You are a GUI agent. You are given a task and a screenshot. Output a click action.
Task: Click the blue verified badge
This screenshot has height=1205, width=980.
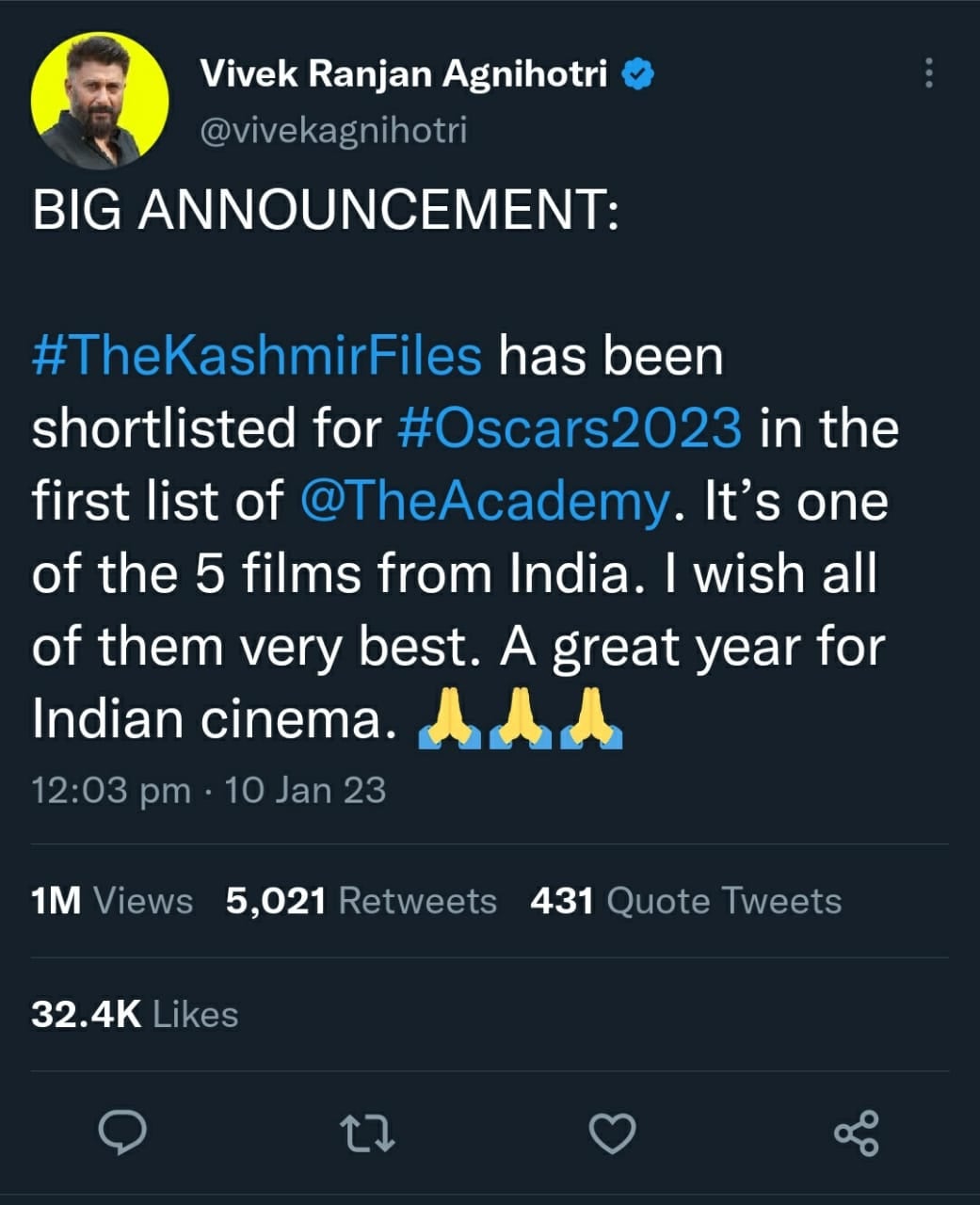click(x=639, y=74)
